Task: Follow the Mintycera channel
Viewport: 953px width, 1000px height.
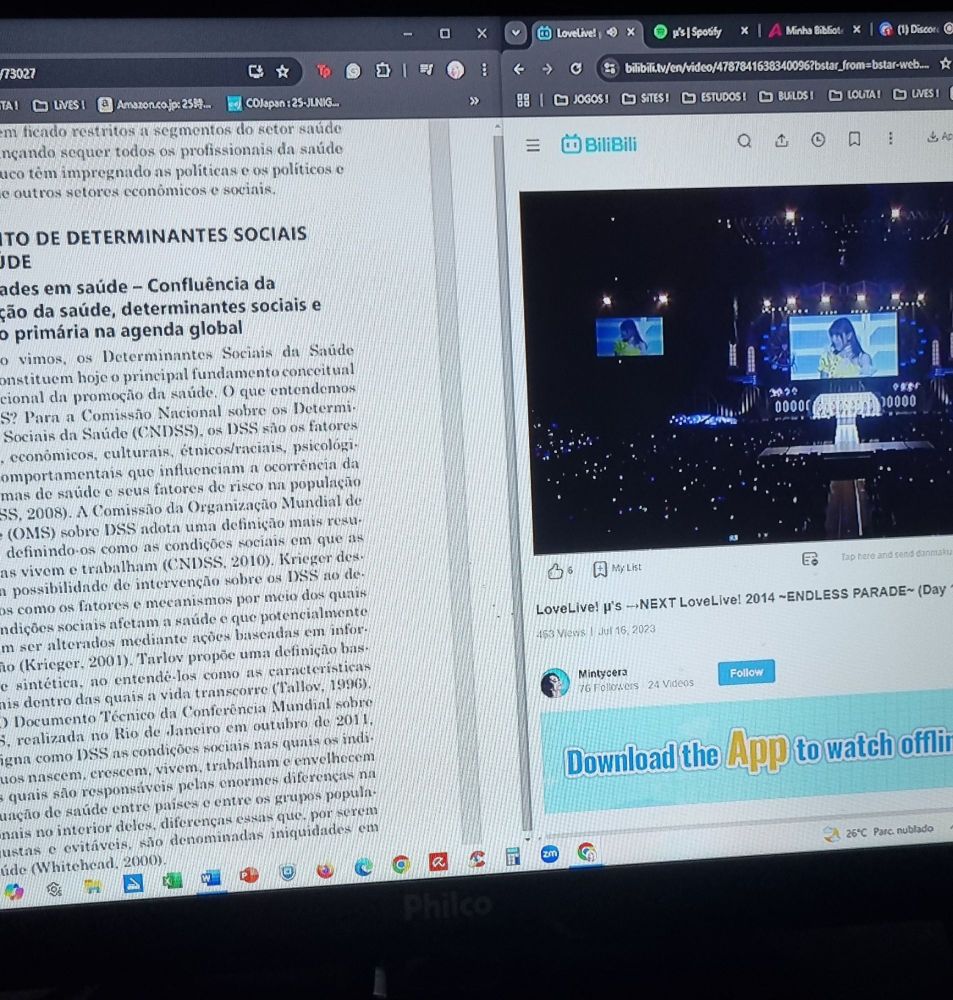Action: coord(746,672)
